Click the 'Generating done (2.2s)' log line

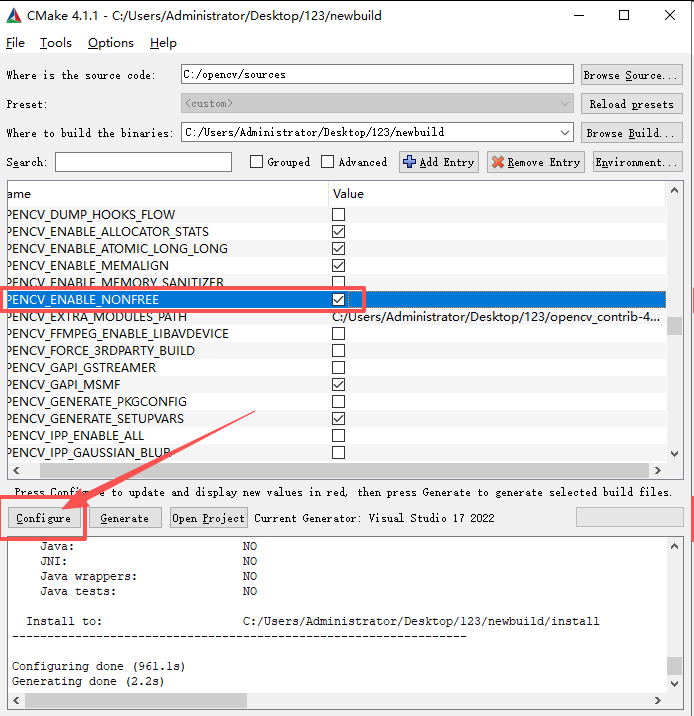point(88,681)
